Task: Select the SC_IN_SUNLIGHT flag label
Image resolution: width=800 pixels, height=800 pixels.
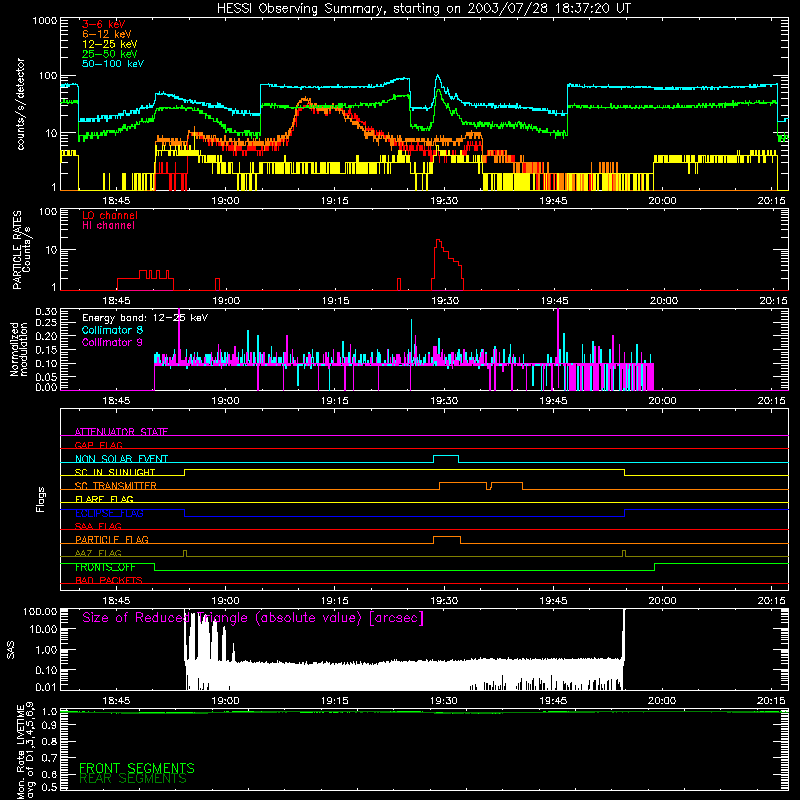Action: click(x=115, y=472)
